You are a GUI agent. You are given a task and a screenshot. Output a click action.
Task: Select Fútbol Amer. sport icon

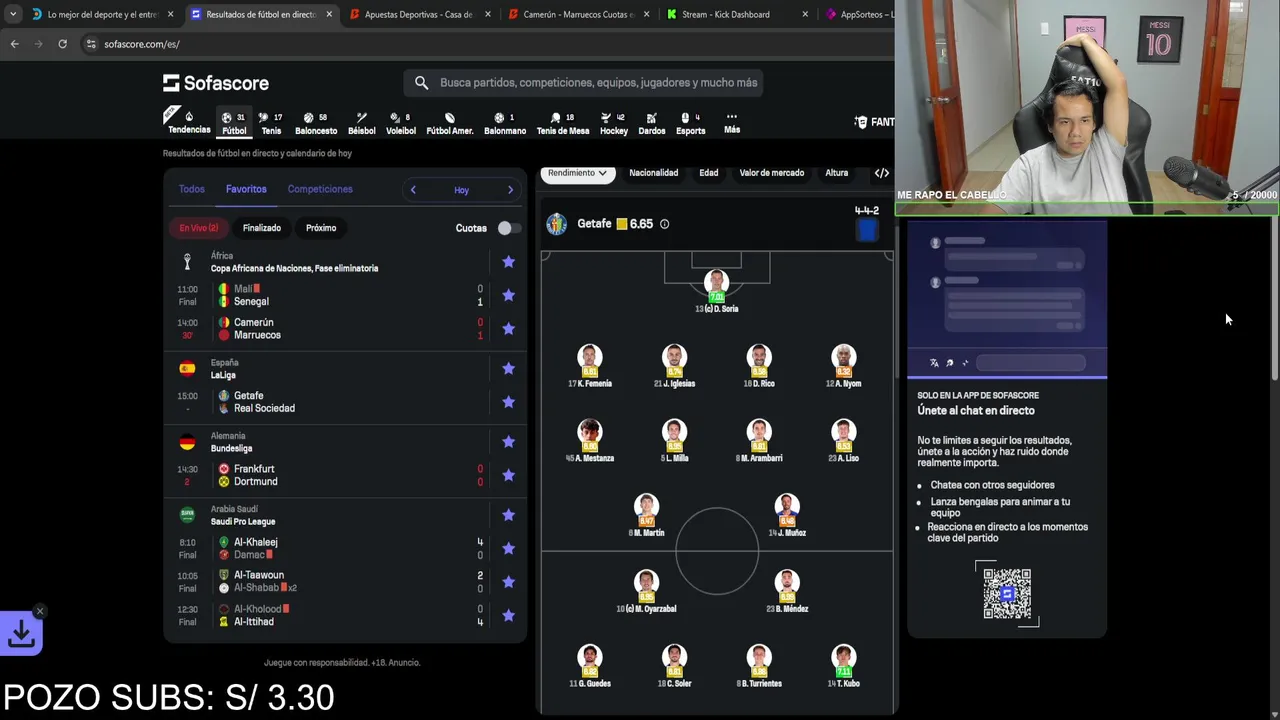(x=450, y=123)
